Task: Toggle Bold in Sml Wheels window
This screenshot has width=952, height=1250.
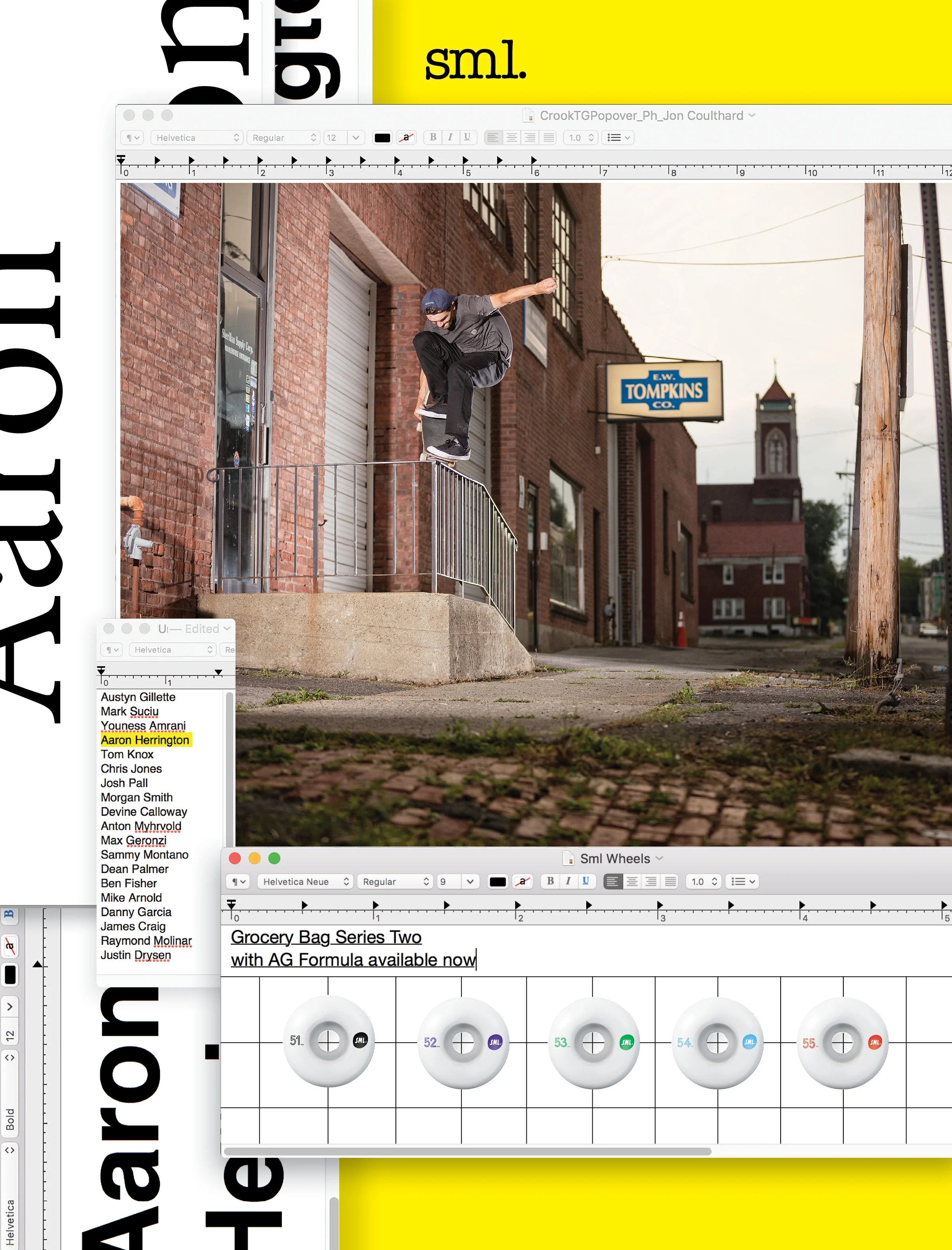Action: tap(550, 881)
